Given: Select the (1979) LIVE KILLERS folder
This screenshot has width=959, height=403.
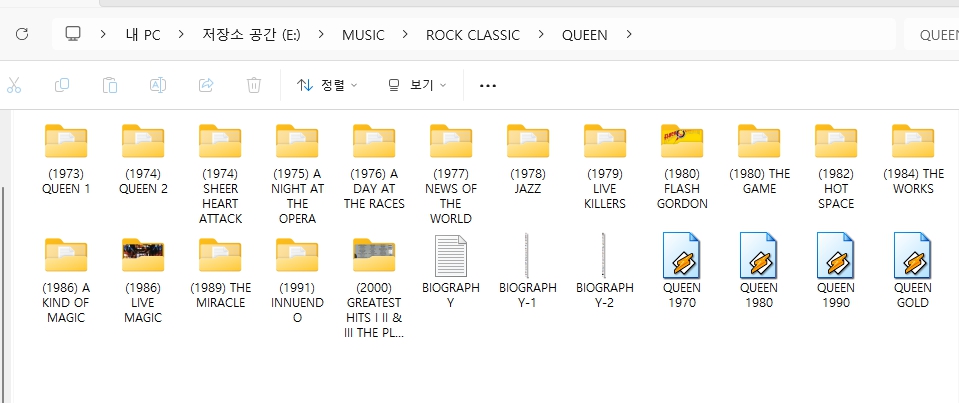Looking at the screenshot, I should tap(605, 166).
